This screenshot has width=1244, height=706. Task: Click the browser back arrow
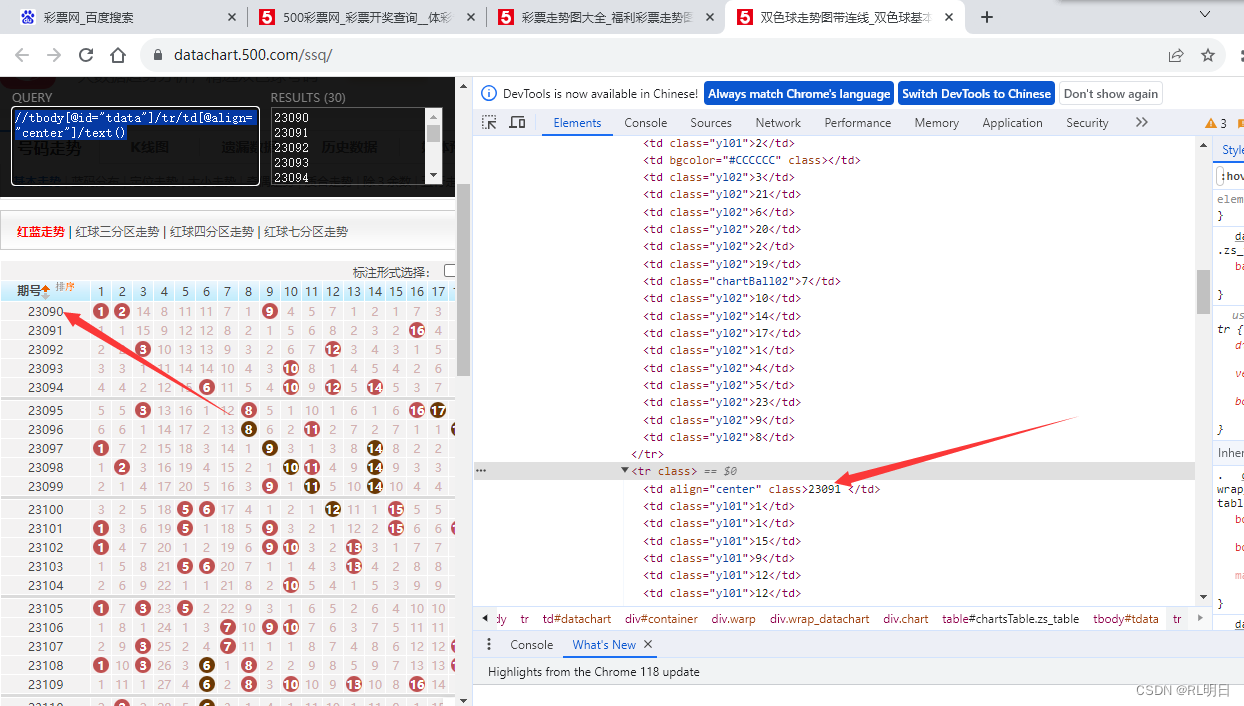[23, 55]
